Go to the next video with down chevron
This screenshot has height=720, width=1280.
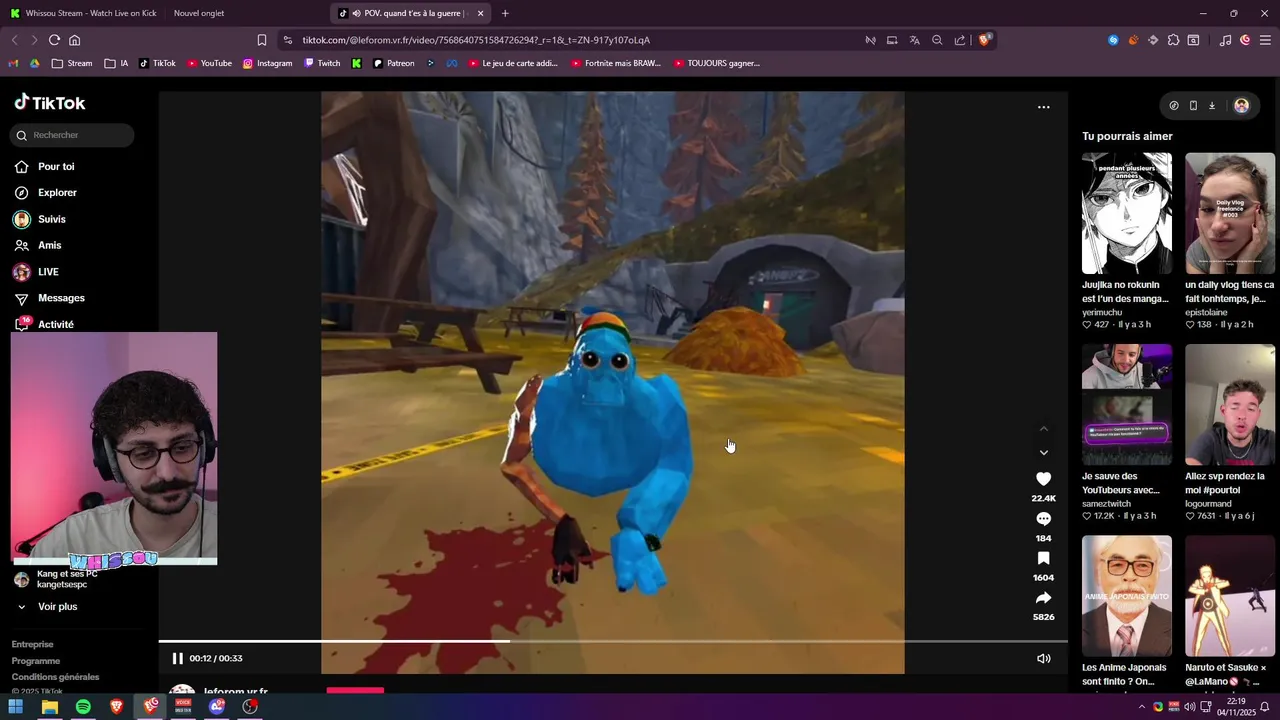coord(1043,453)
